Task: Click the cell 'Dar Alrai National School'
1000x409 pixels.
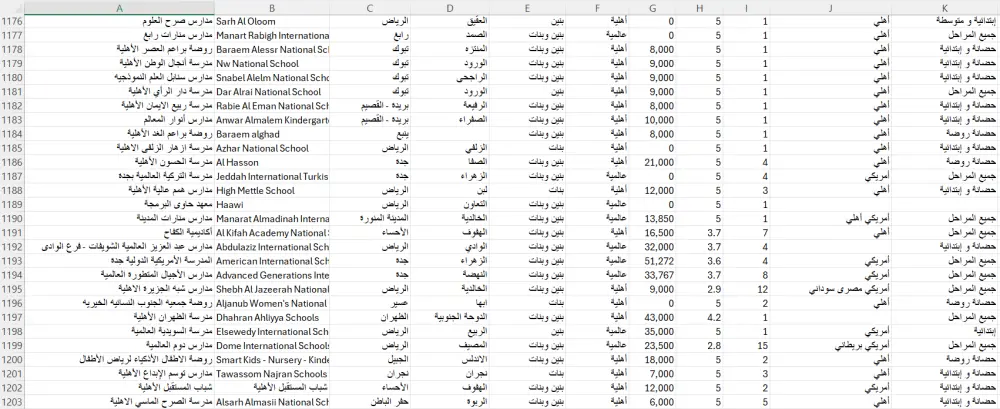Action: (x=272, y=92)
